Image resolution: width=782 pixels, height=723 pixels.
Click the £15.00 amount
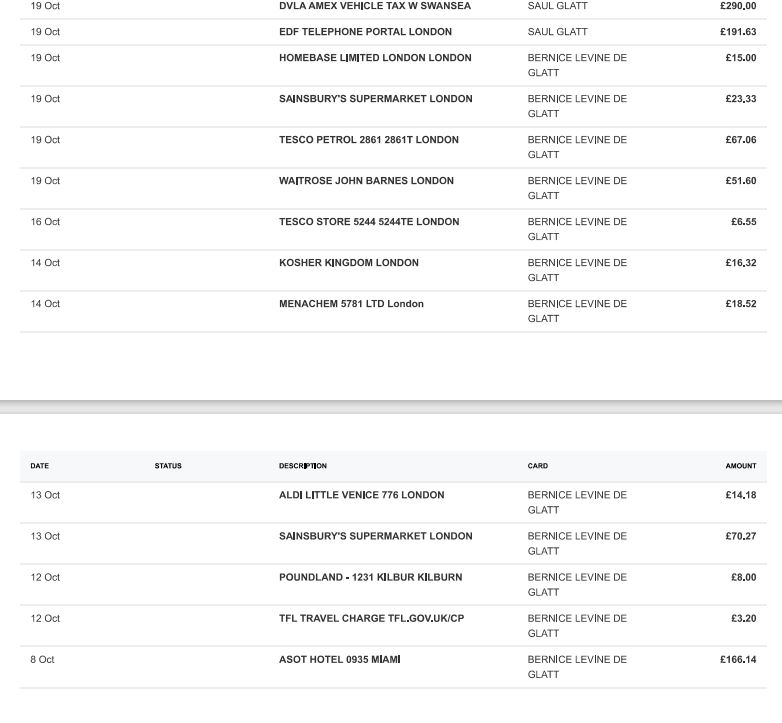click(x=741, y=58)
